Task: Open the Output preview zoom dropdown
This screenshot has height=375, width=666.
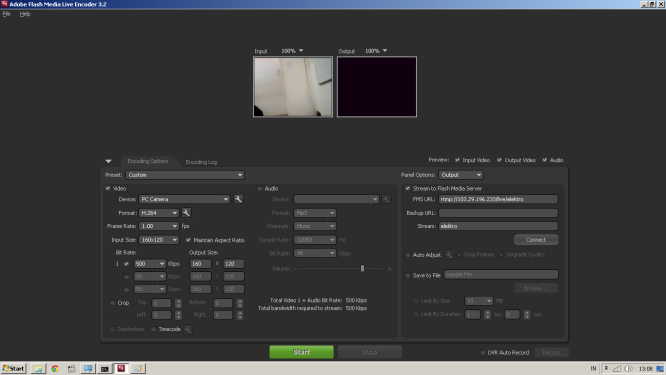Action: click(x=376, y=51)
